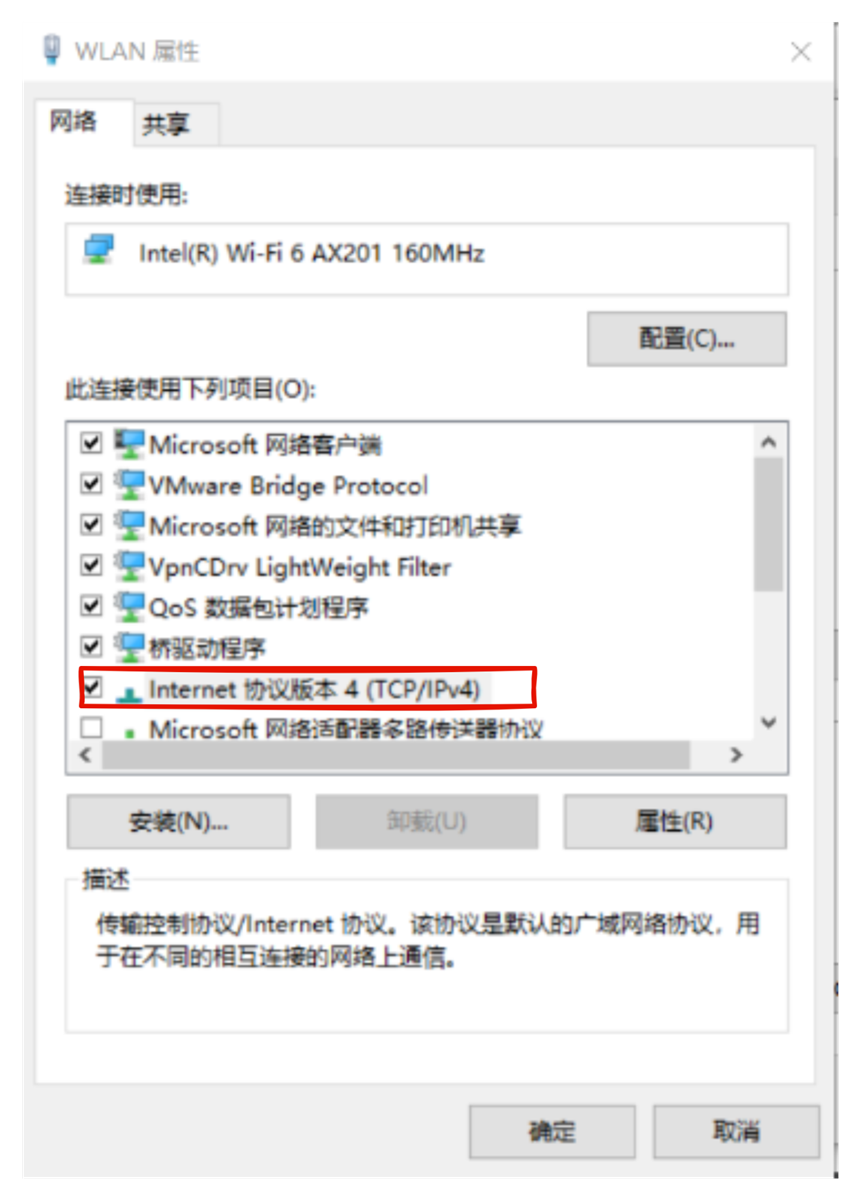Toggle the Internet 协议版本 4 (TCP/IPv4) checkbox

[92, 688]
